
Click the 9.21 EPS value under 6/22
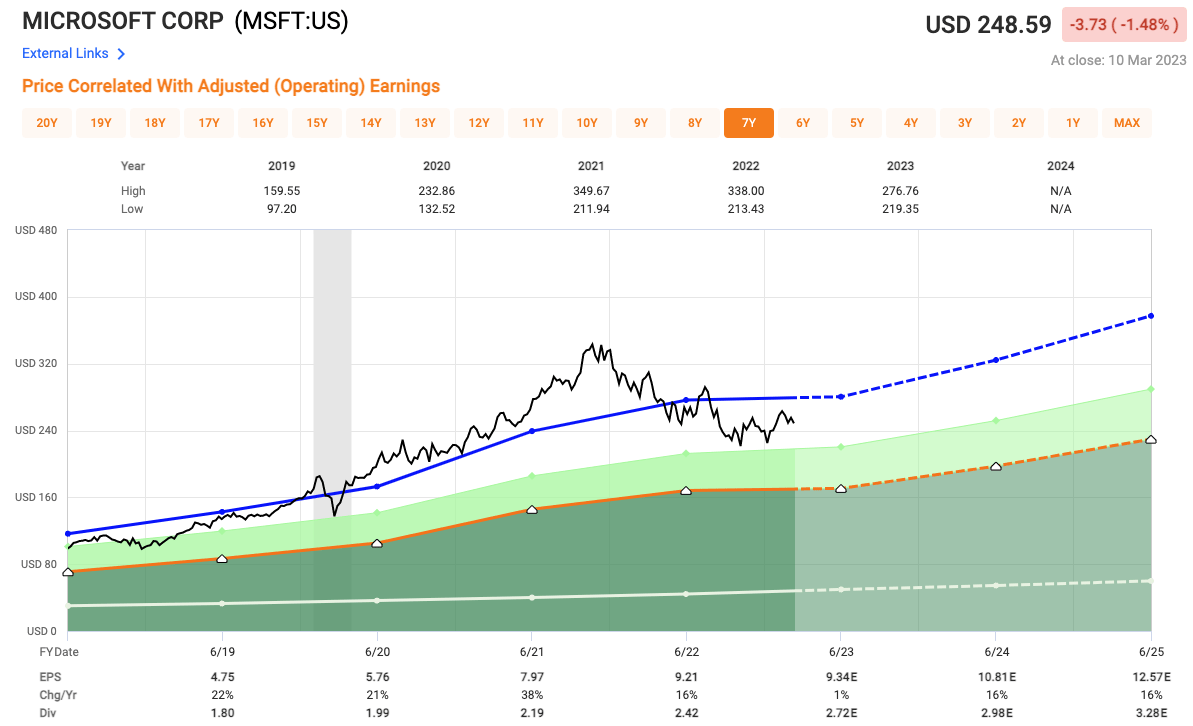(x=686, y=676)
